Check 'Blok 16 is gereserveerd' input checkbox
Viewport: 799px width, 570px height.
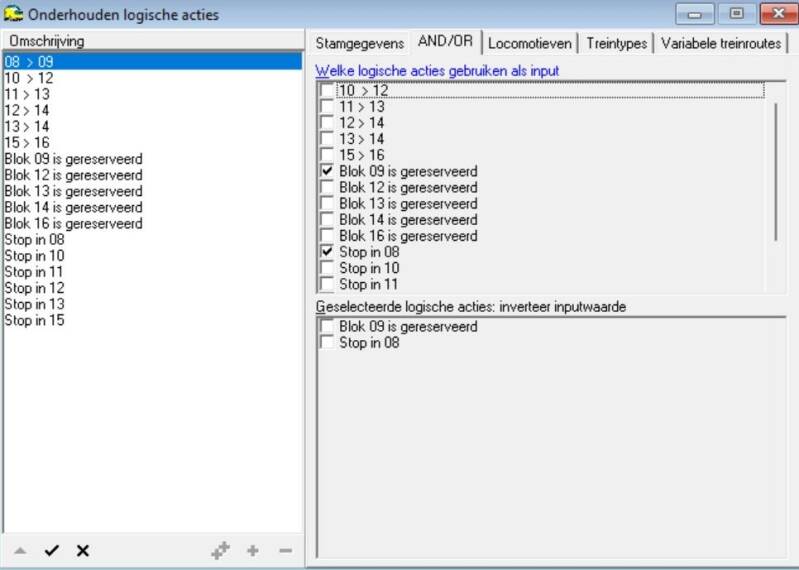[x=327, y=236]
